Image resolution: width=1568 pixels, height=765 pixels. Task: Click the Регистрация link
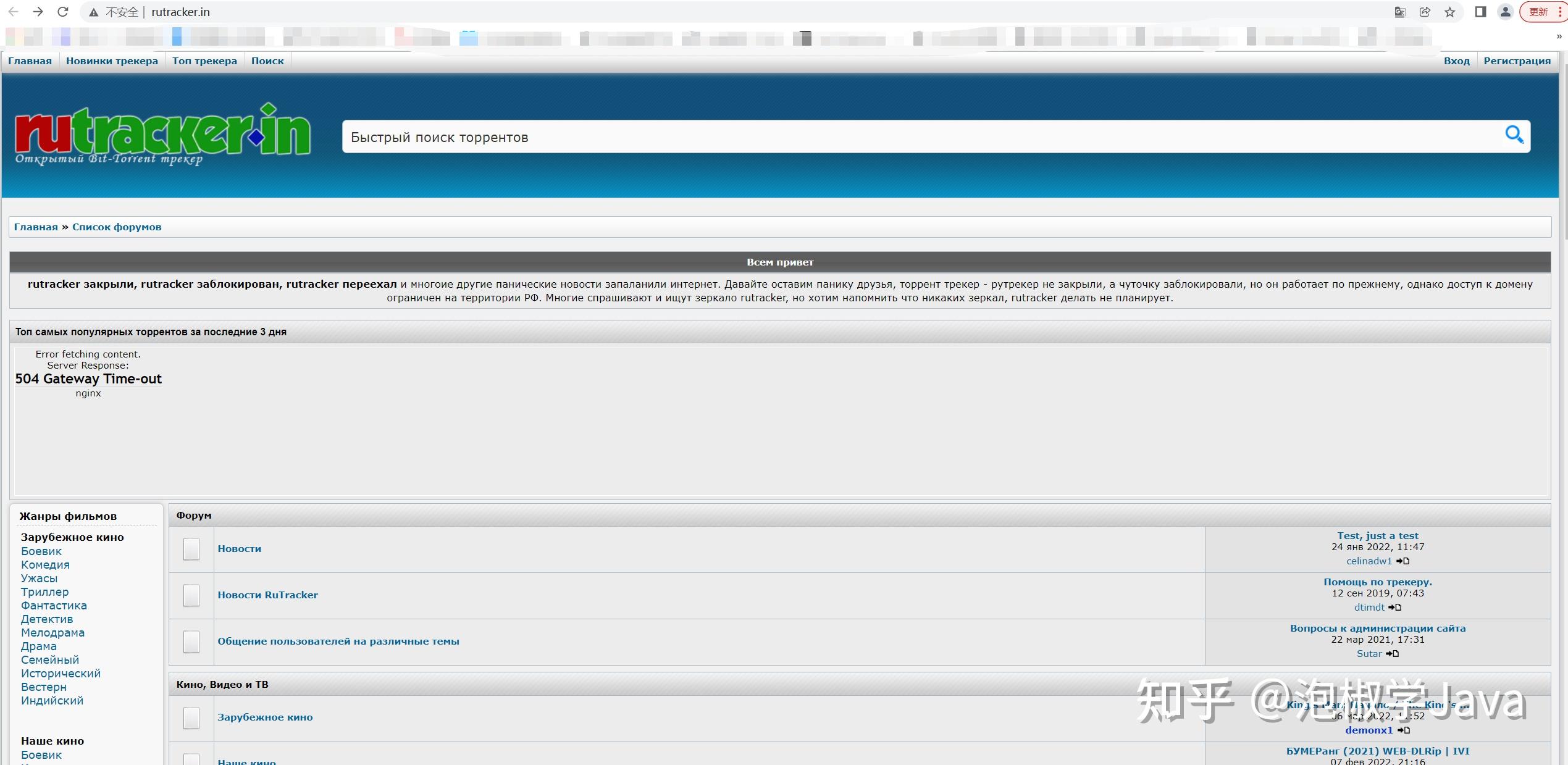(1517, 61)
